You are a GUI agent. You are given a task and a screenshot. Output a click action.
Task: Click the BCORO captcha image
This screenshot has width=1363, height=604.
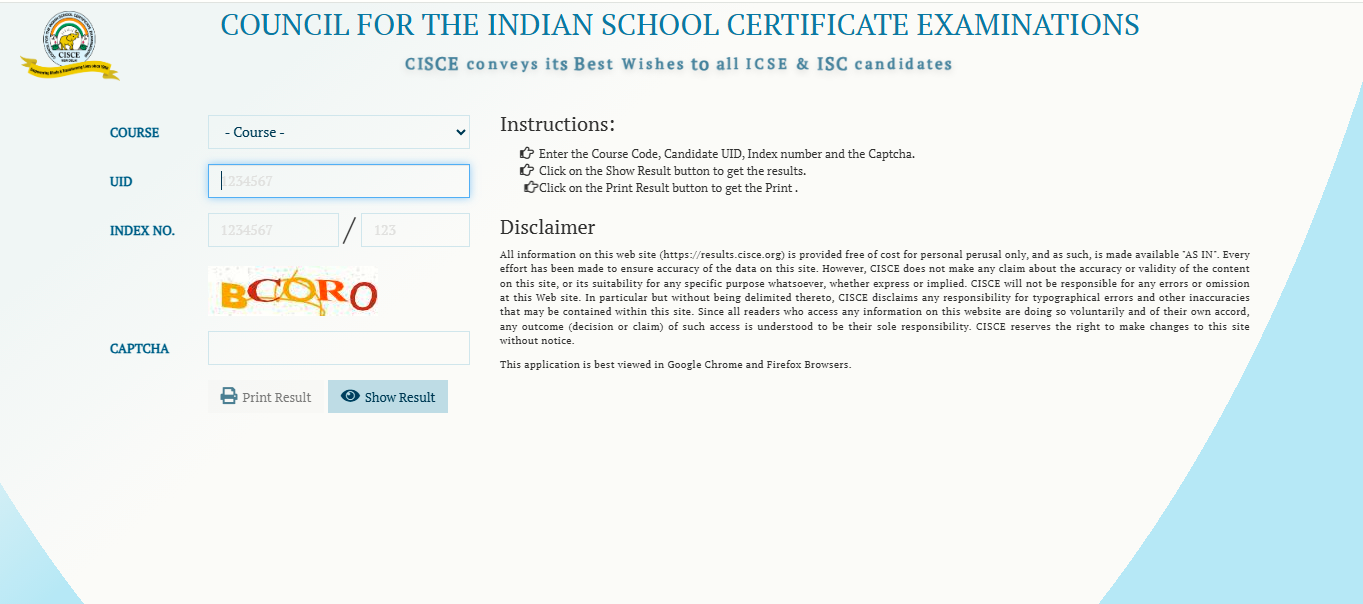coord(293,291)
